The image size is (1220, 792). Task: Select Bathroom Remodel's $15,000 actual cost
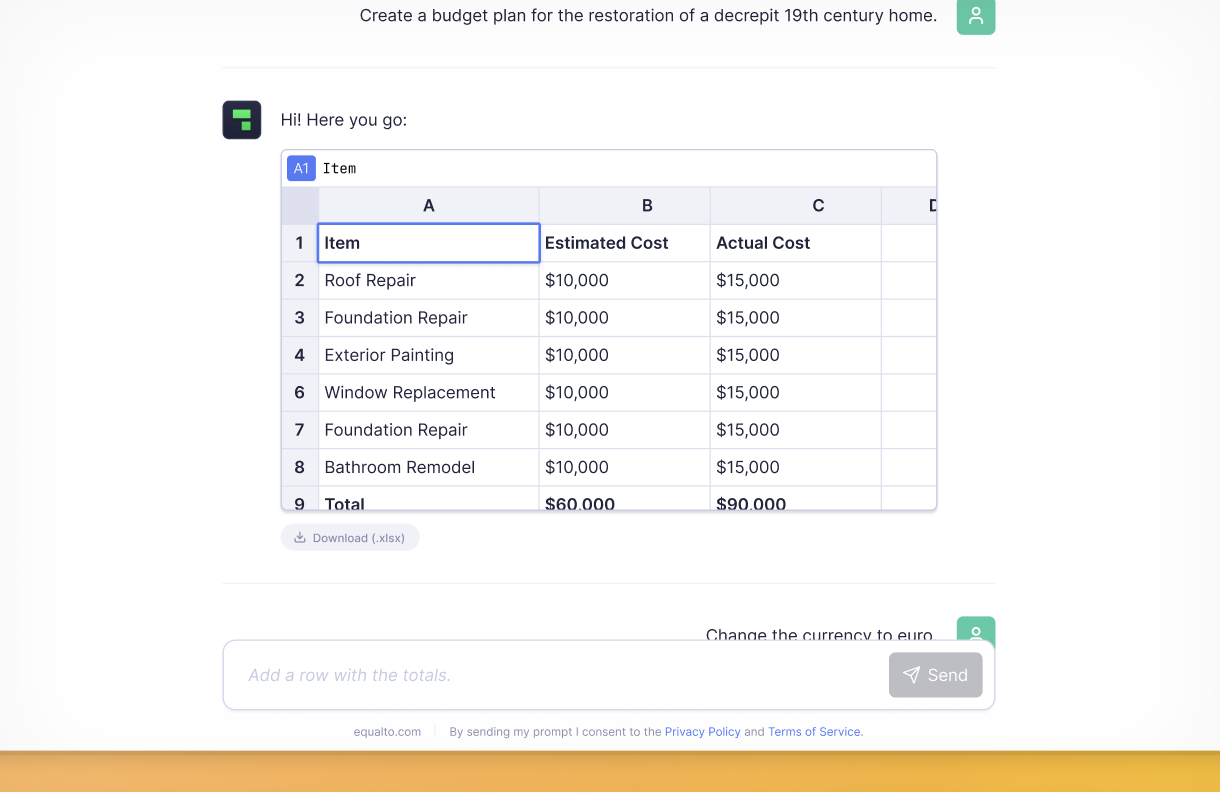pos(796,467)
